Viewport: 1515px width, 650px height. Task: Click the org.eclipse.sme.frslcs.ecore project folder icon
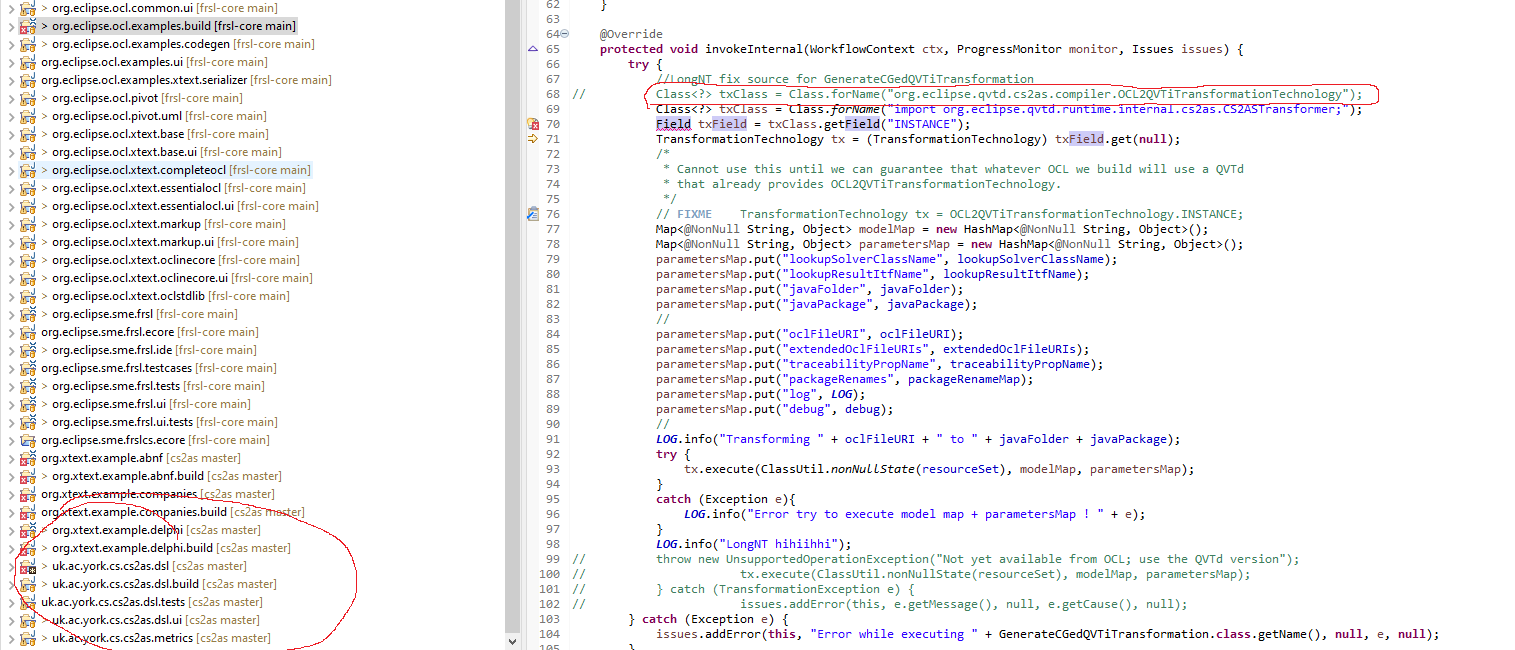point(27,440)
